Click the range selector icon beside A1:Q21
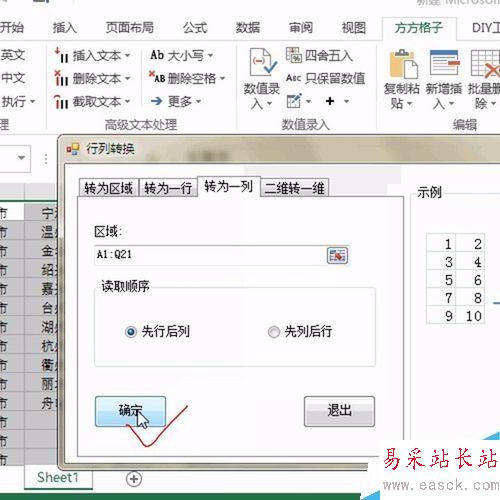This screenshot has height=500, width=500. click(337, 256)
